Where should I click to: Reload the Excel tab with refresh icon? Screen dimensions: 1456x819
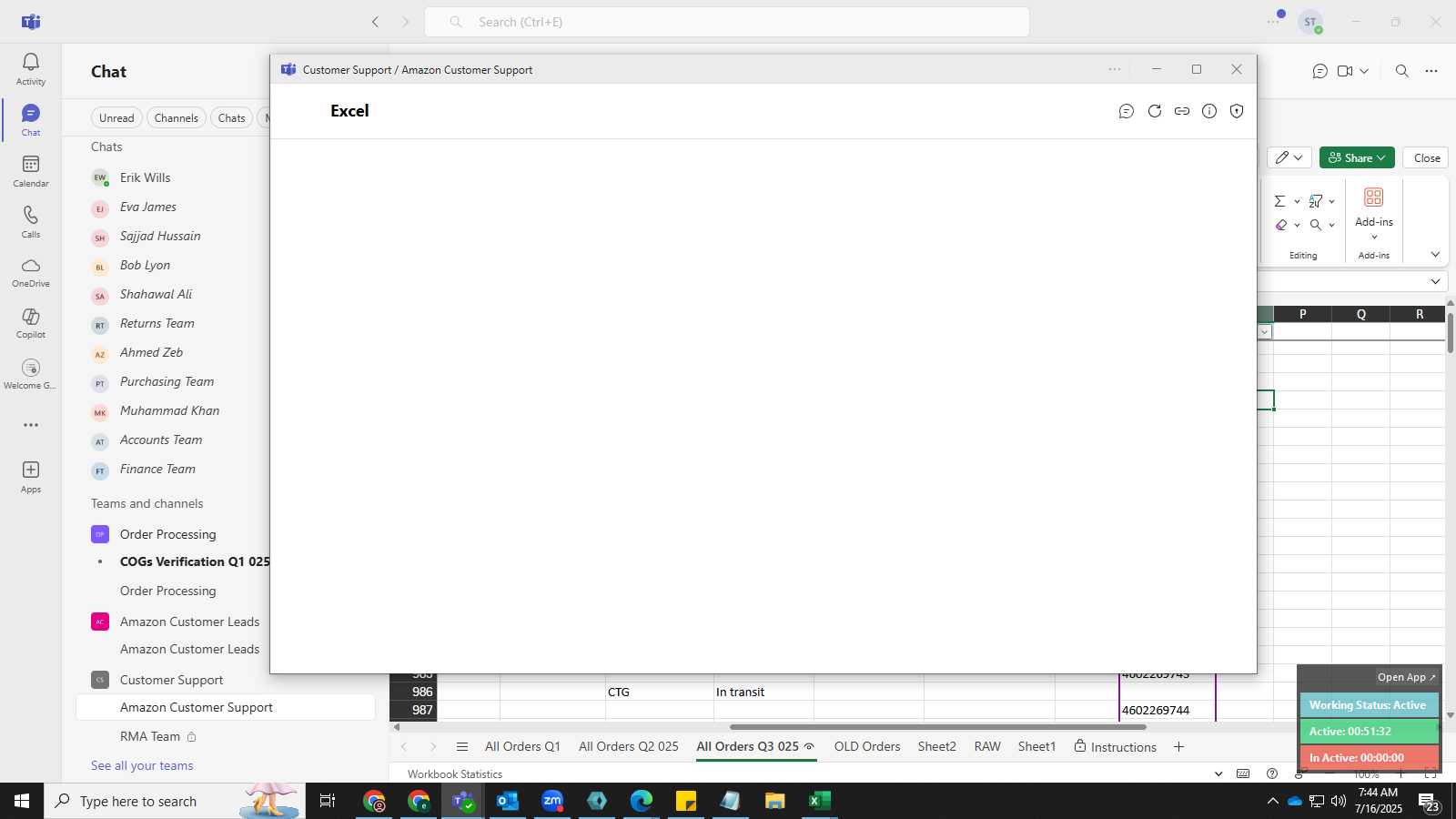tap(1154, 111)
